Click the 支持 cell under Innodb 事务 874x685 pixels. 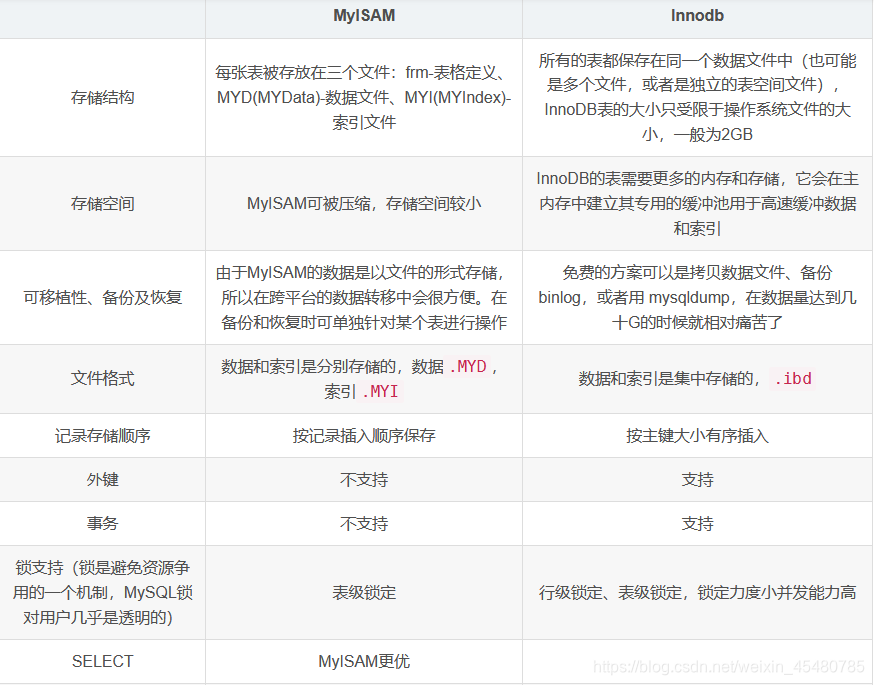(x=697, y=522)
